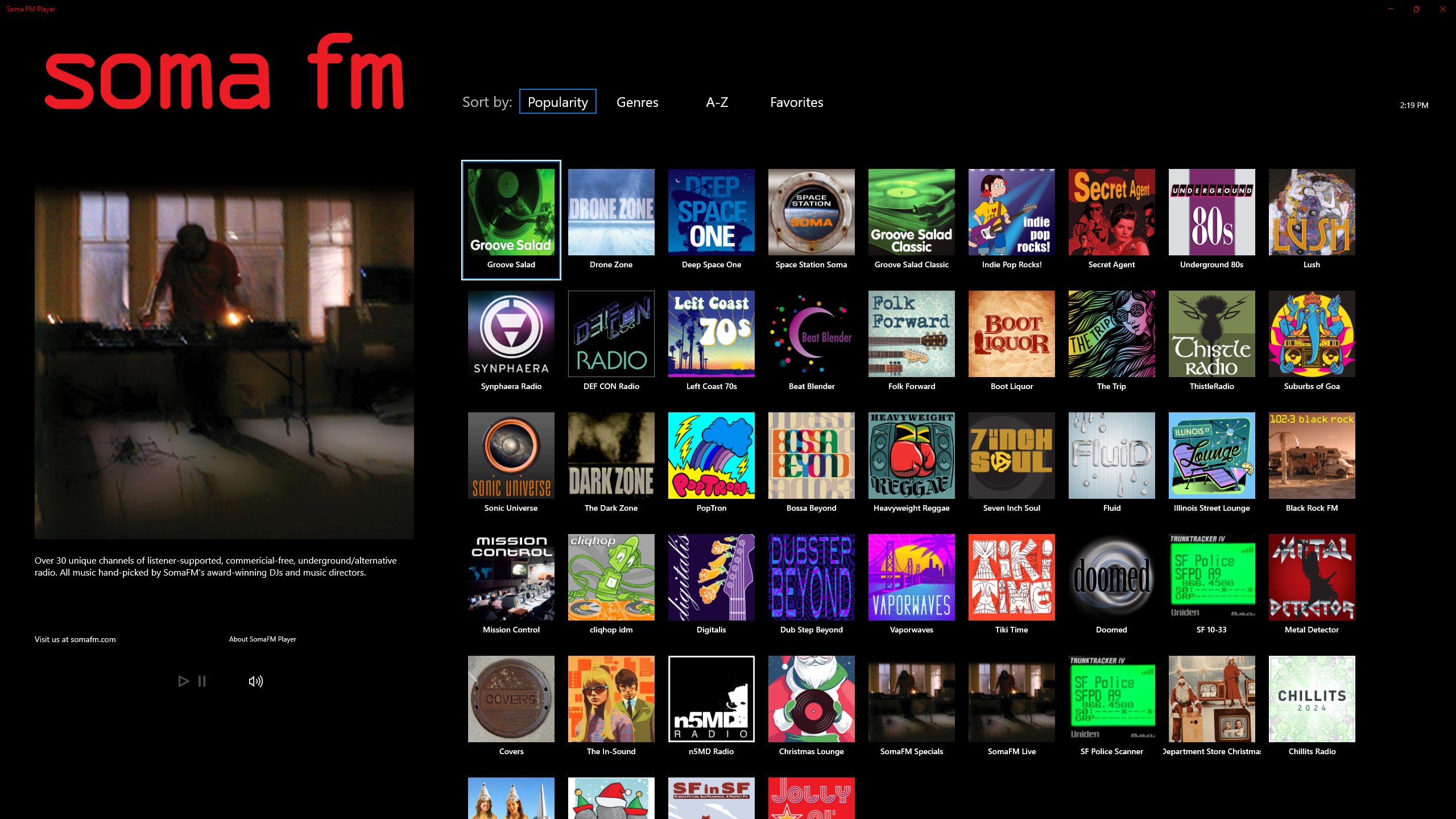Pause playback with the pause icon
Image resolution: width=1456 pixels, height=819 pixels.
(x=202, y=681)
